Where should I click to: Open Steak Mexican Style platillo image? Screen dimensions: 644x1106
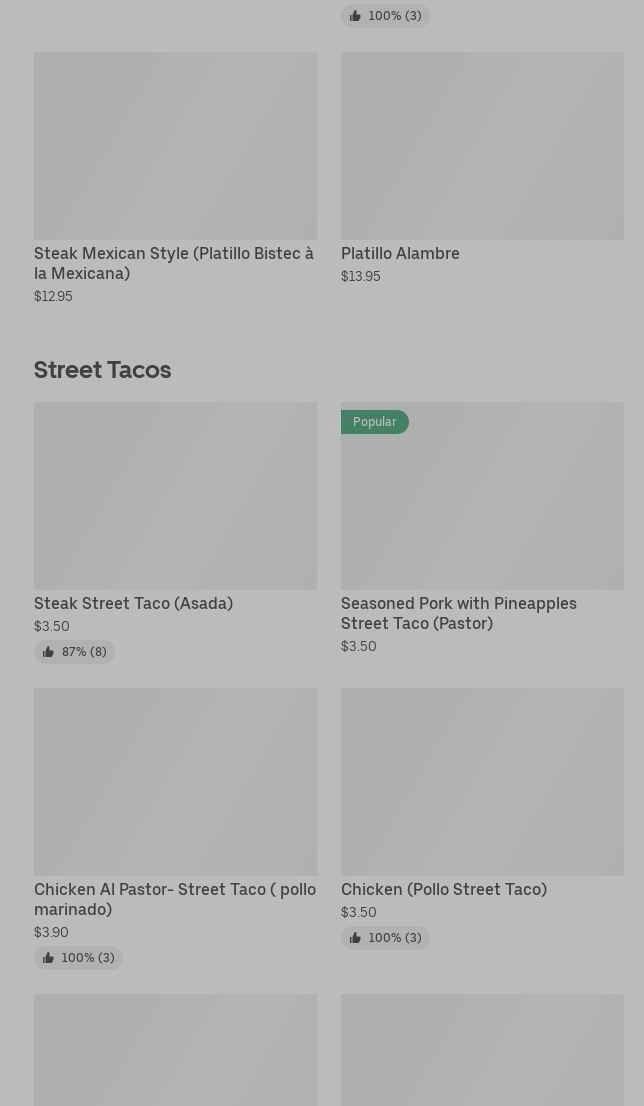point(175,146)
